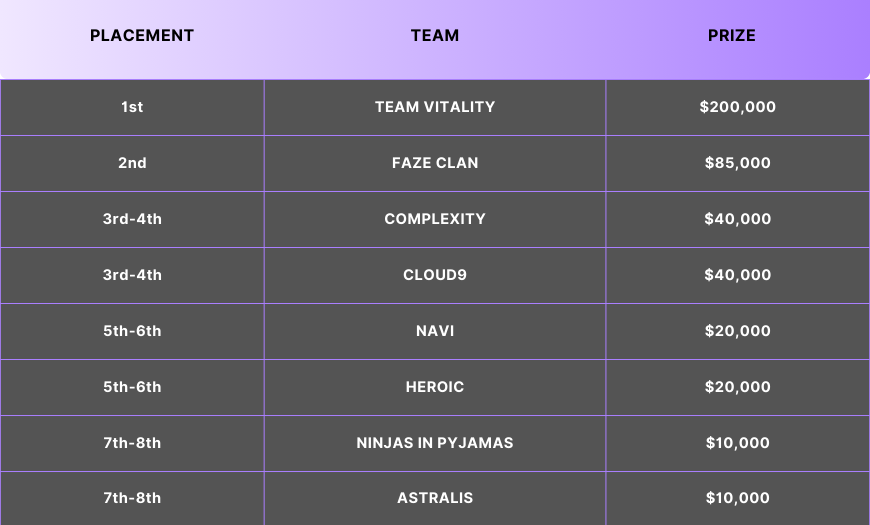Select the TEAM VITALITY team cell

pos(435,107)
